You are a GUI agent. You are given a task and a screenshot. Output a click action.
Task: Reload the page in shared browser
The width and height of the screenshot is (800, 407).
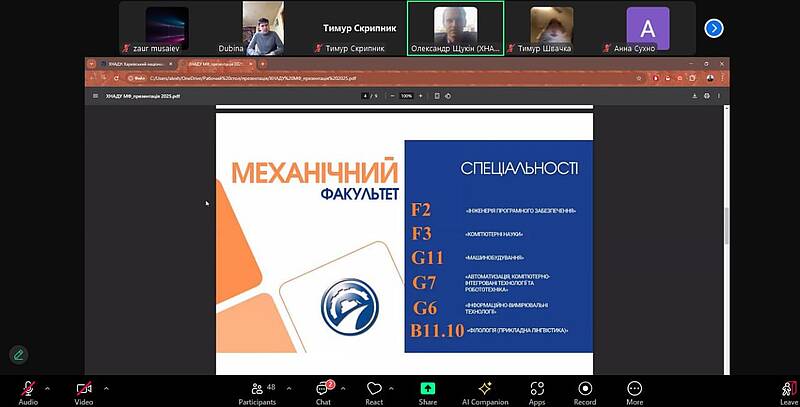116,78
